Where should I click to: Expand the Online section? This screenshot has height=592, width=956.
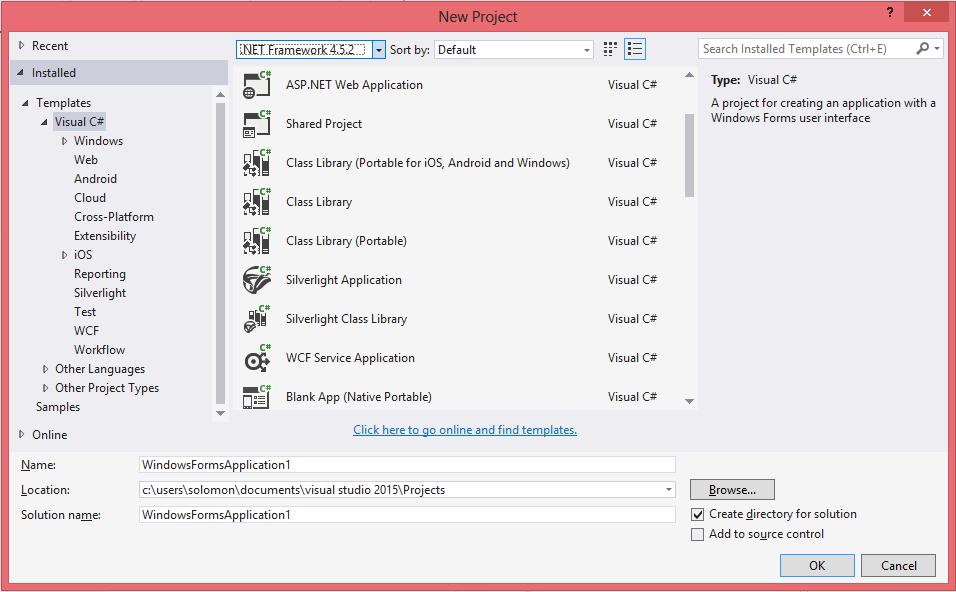pyautogui.click(x=21, y=434)
